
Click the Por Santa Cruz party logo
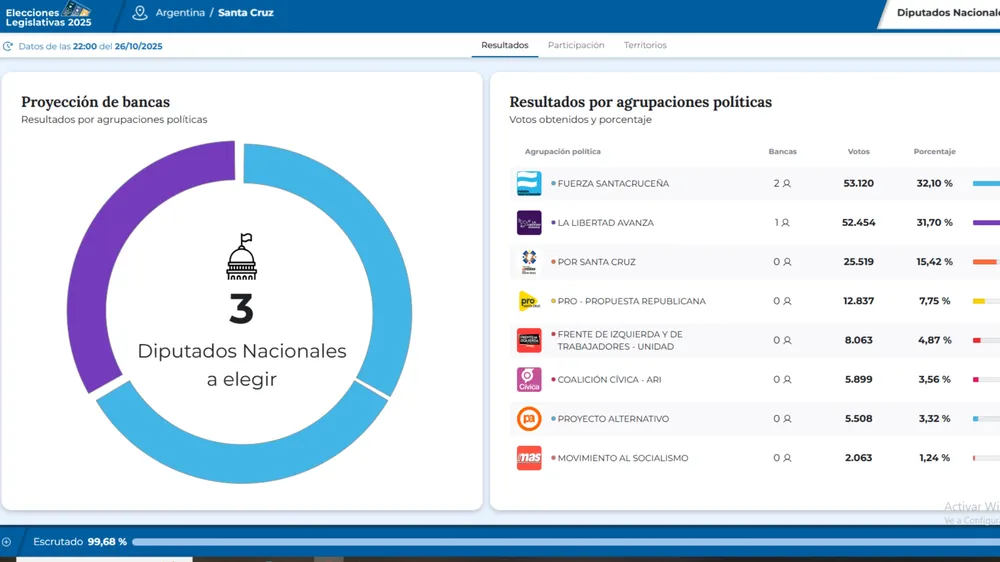528,262
